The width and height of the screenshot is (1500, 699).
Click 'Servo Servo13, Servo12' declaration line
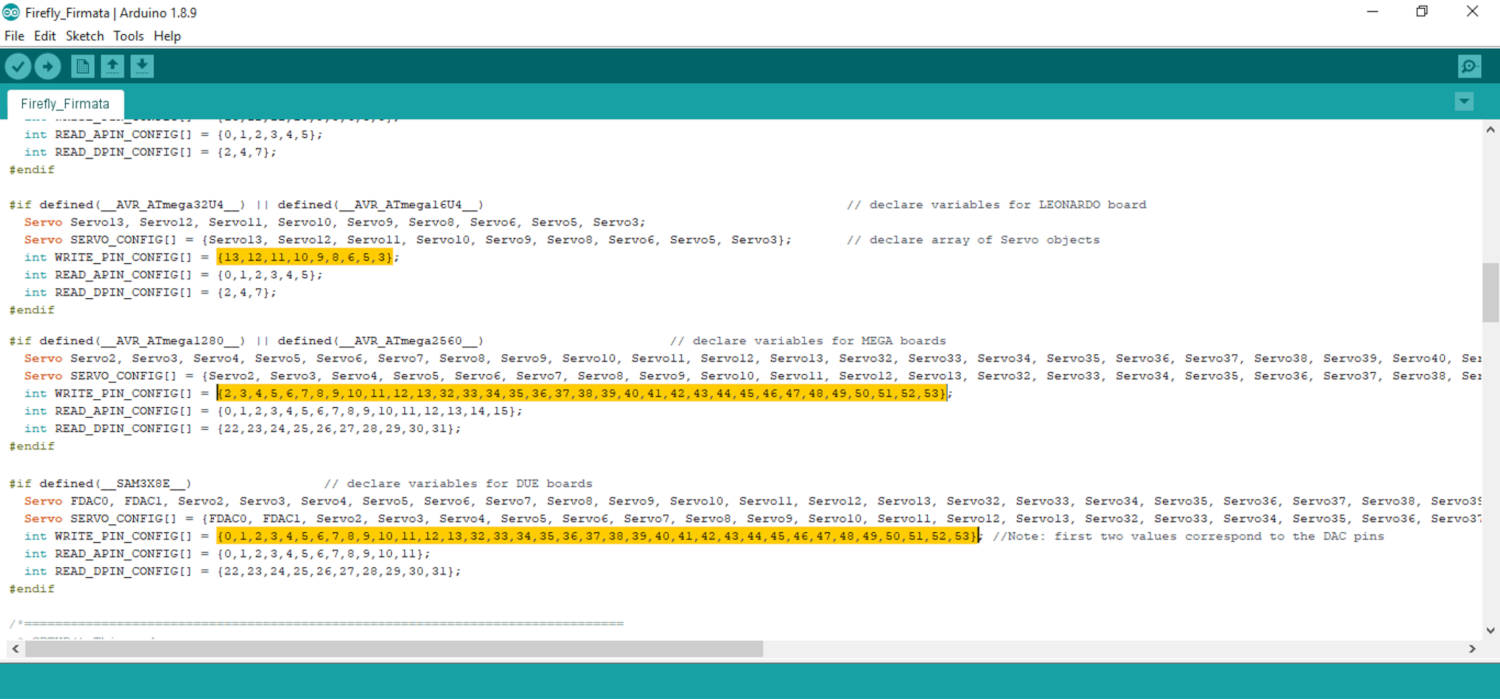(336, 222)
